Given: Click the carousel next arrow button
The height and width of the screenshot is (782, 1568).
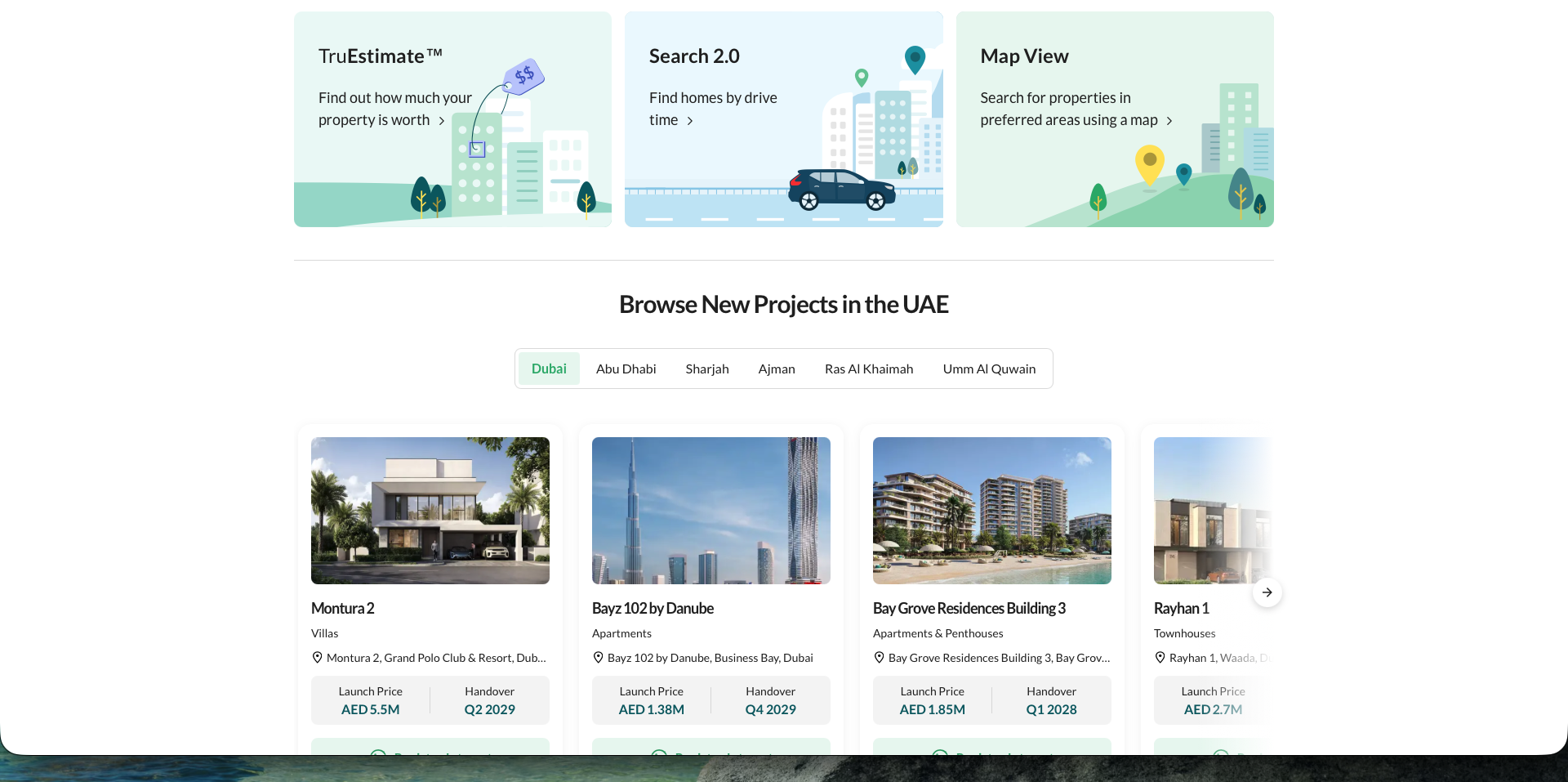Looking at the screenshot, I should 1267,592.
